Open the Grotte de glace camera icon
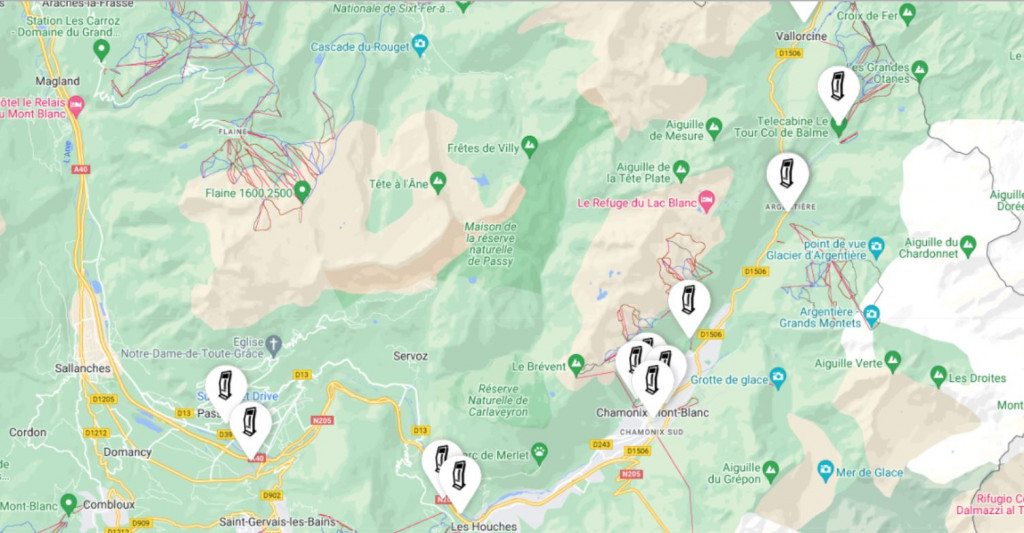1024x533 pixels. (x=777, y=378)
